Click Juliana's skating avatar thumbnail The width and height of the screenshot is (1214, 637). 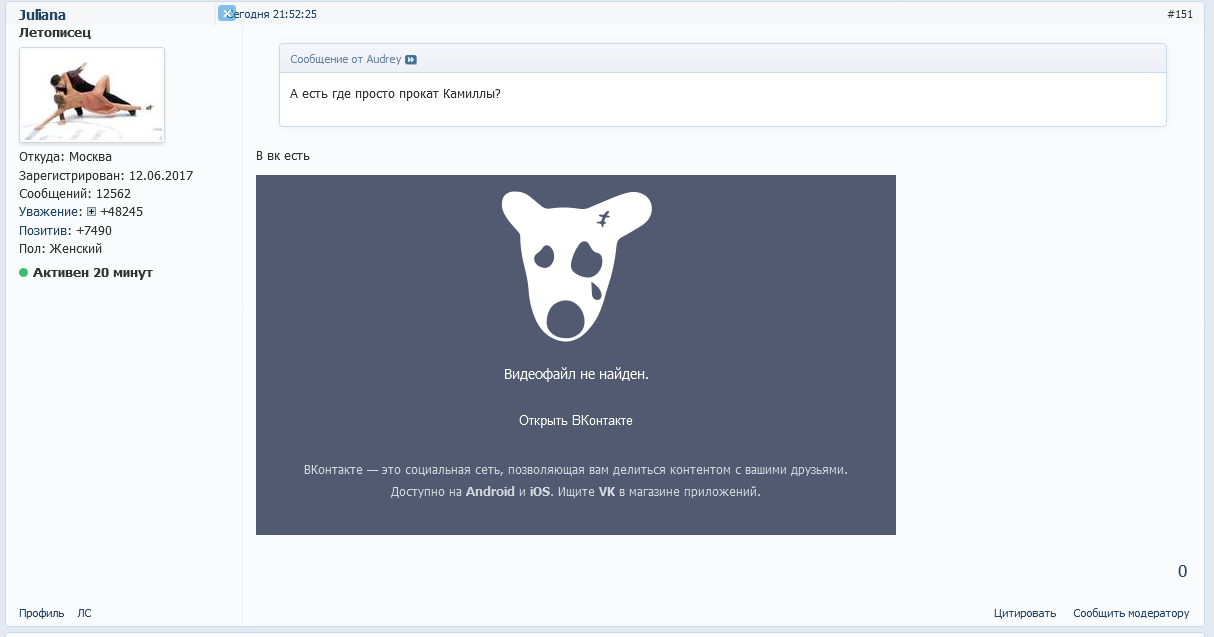92,95
